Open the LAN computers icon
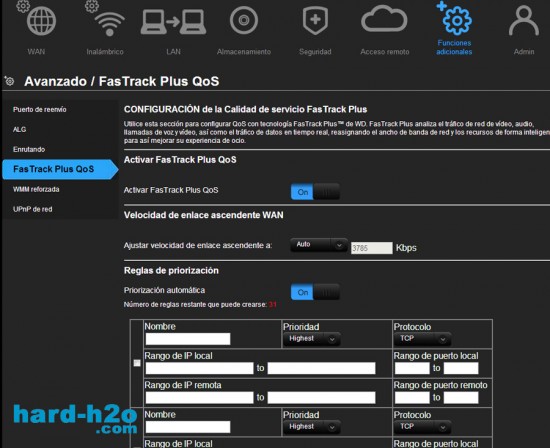 (173, 22)
